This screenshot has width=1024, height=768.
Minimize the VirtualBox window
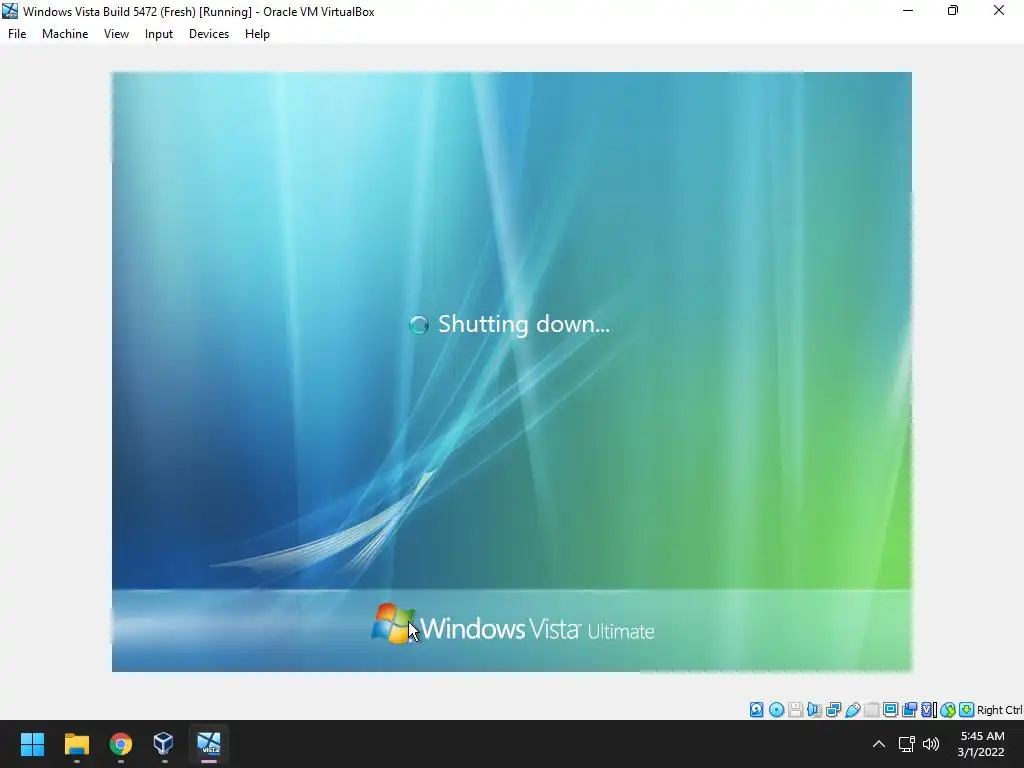[x=908, y=11]
